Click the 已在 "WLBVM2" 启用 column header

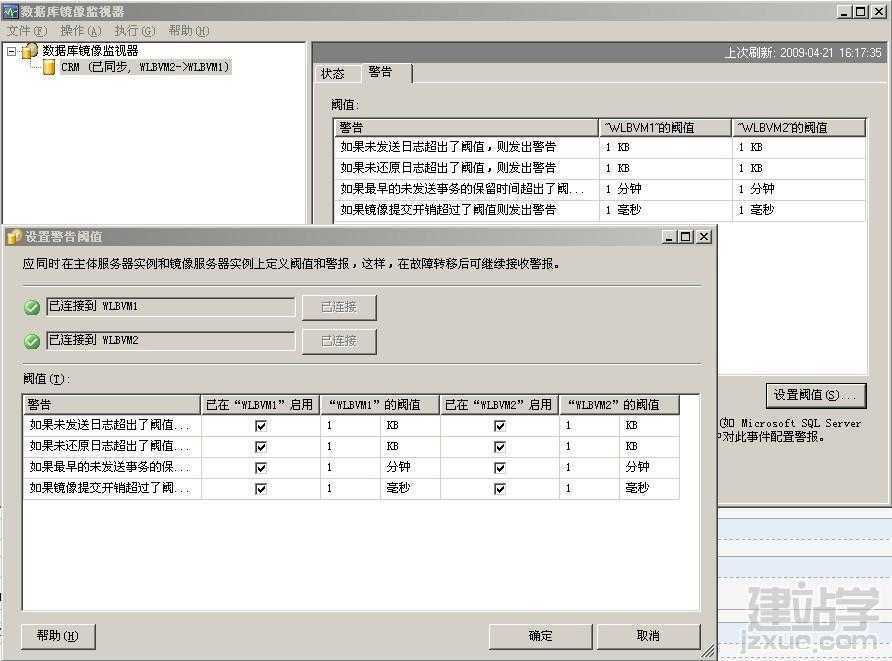499,404
